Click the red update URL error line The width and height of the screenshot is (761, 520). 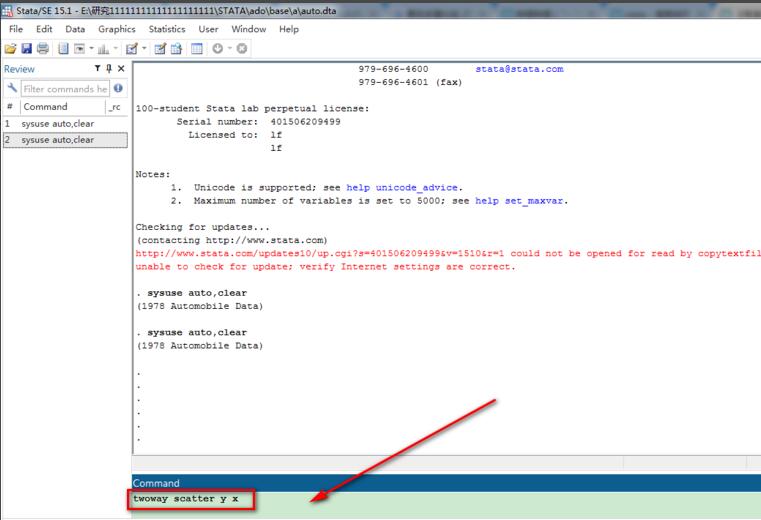[448, 253]
